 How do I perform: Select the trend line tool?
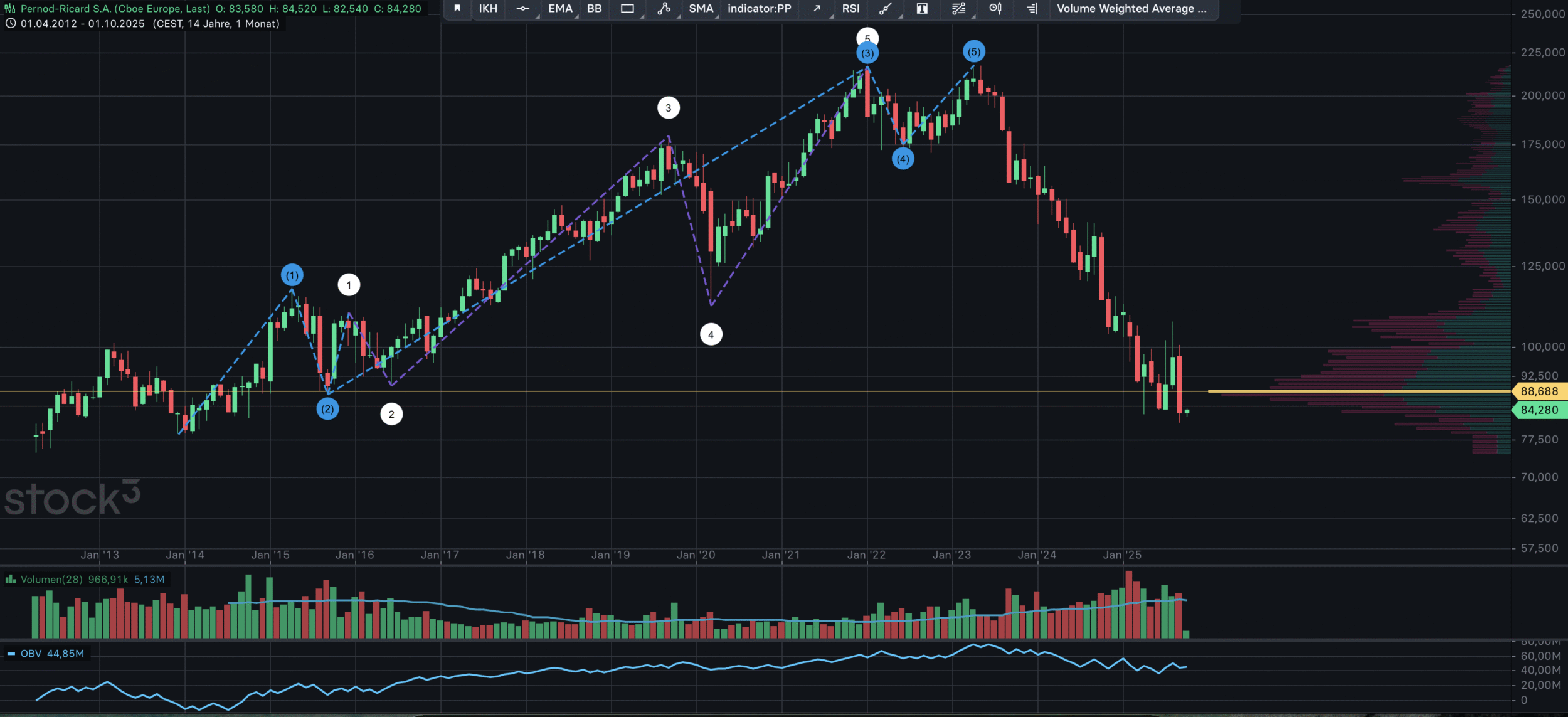[885, 9]
